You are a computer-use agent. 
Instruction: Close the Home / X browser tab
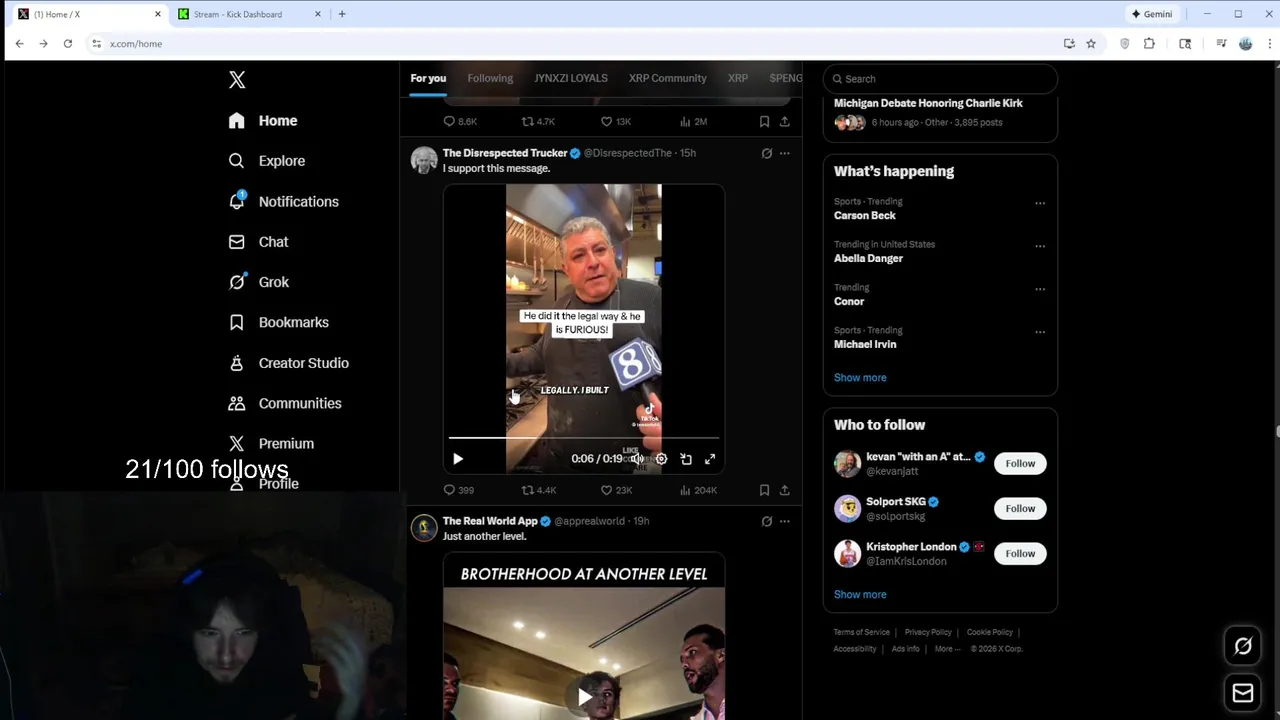tap(157, 14)
